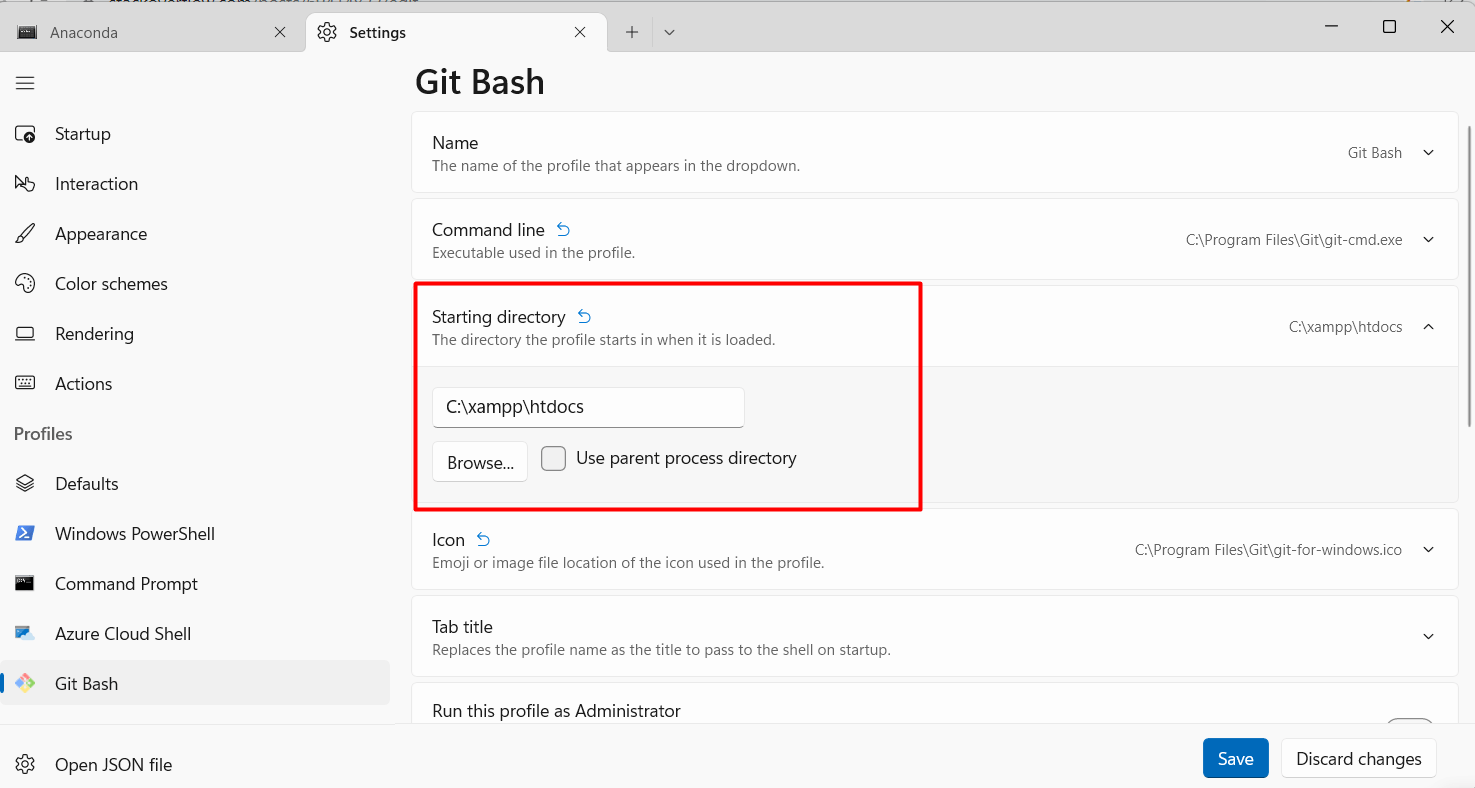This screenshot has height=788, width=1475.
Task: Open the Actions section
Action: click(83, 383)
